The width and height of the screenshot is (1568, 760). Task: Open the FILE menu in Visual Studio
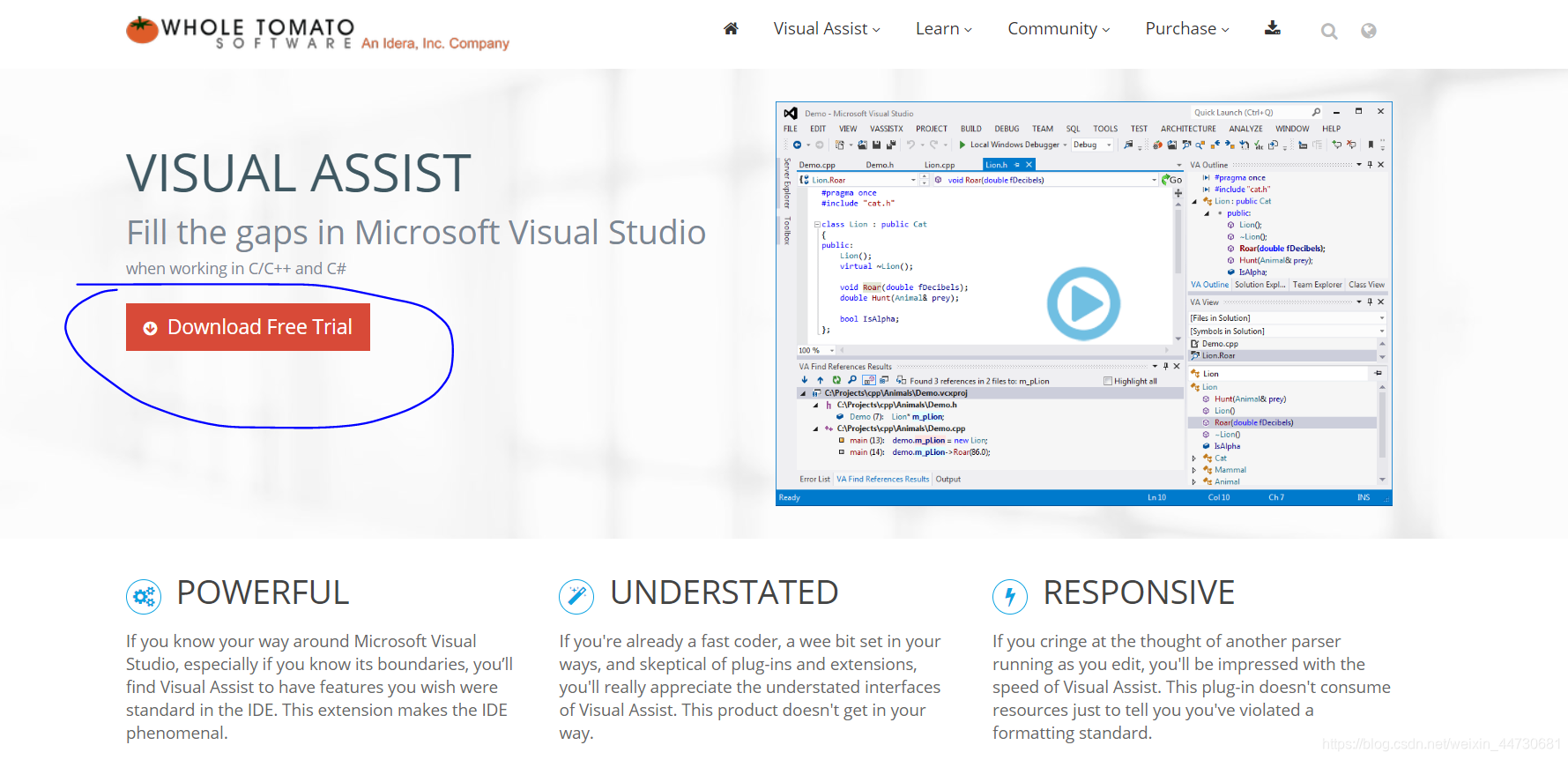coord(791,129)
